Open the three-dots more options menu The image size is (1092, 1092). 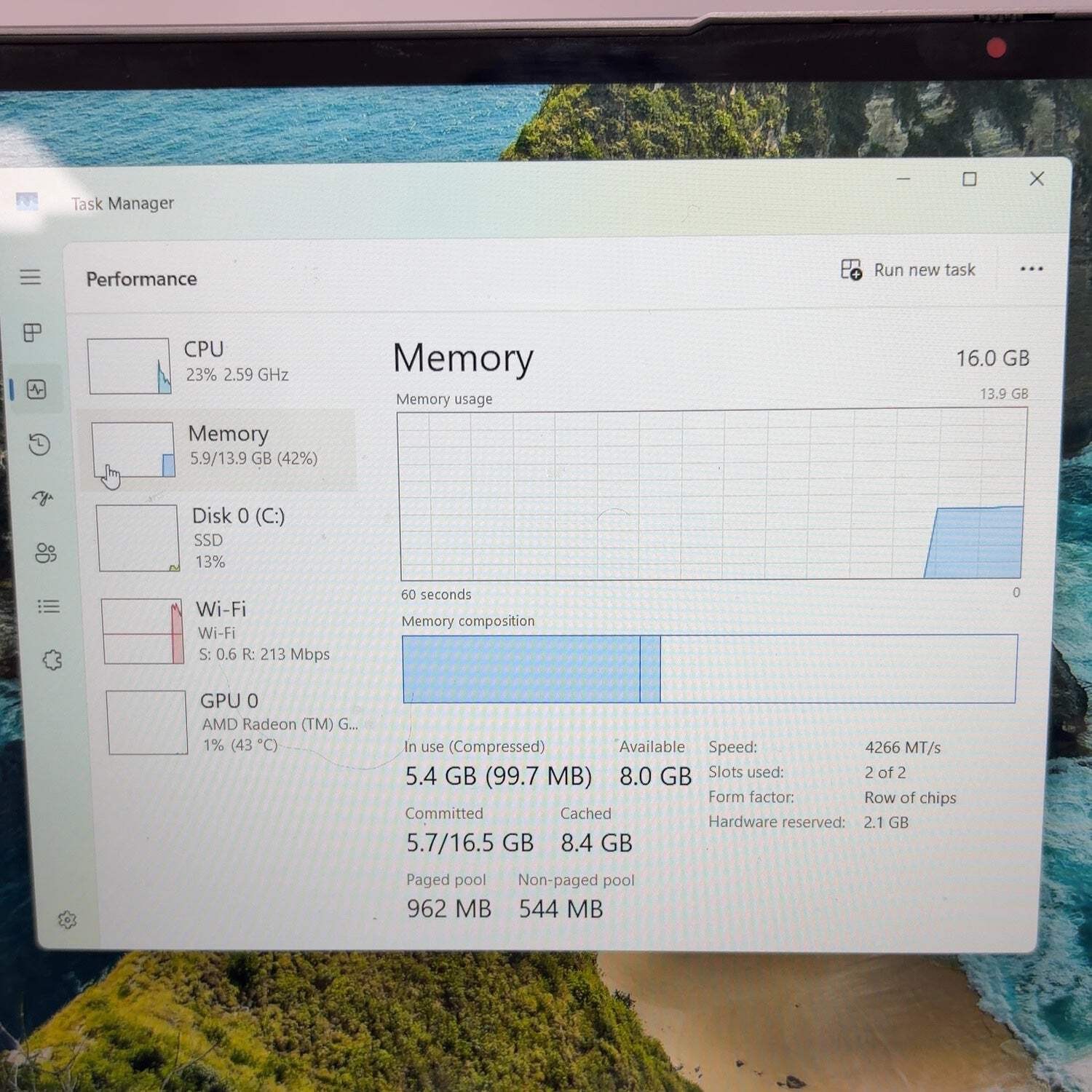(1032, 269)
